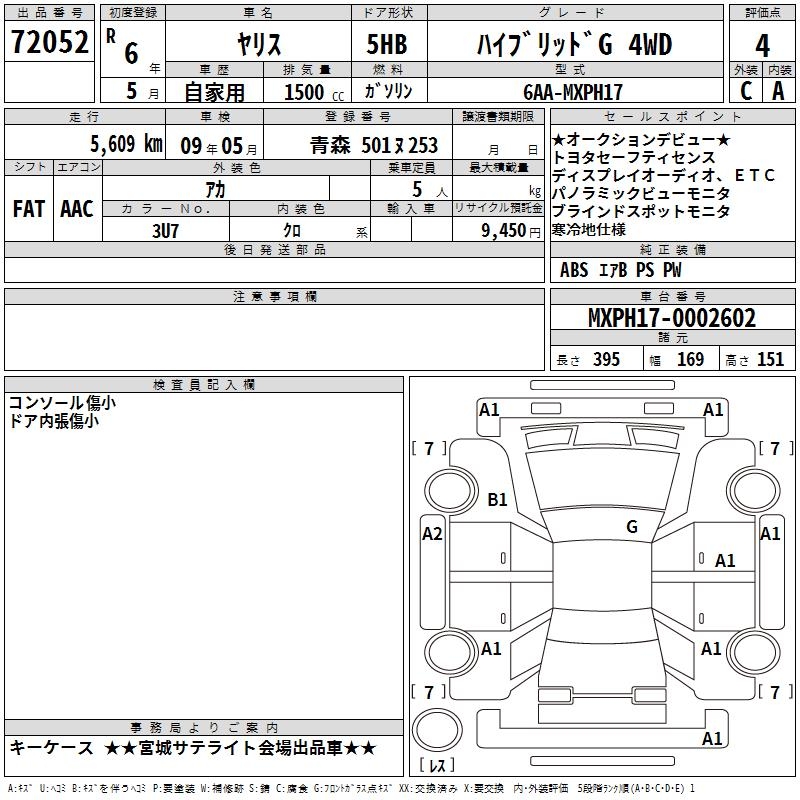This screenshot has height=800, width=800.
Task: Click inspector note ドア内張傷小
Action: [53, 421]
